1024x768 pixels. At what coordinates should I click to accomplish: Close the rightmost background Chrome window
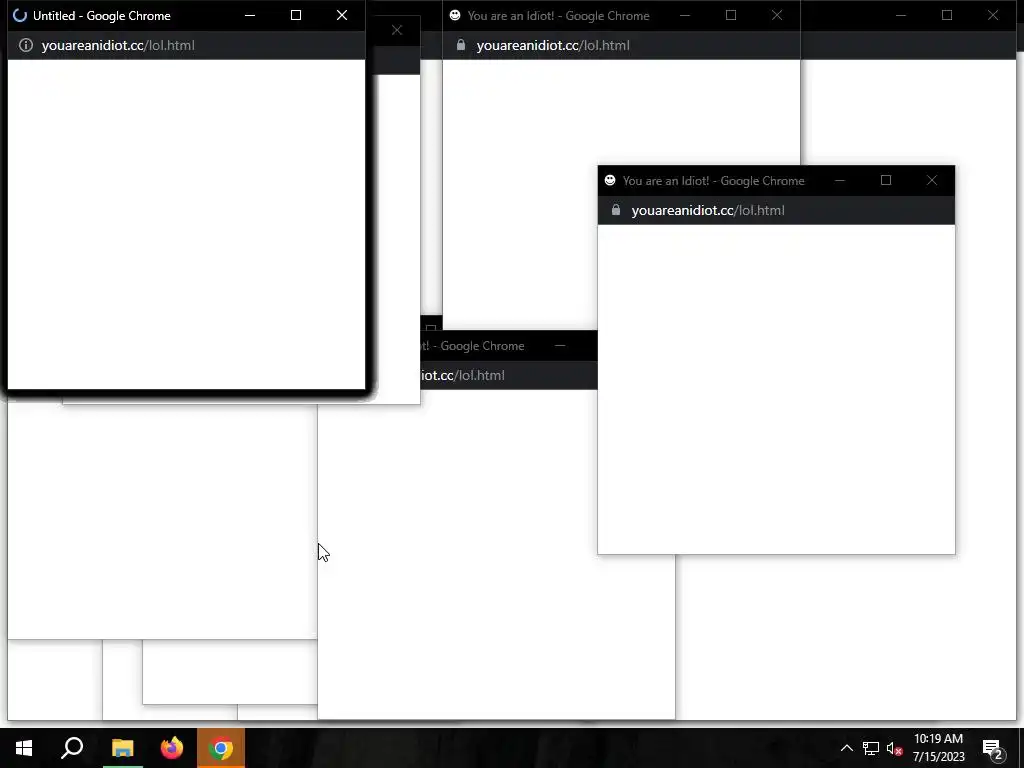click(x=993, y=15)
